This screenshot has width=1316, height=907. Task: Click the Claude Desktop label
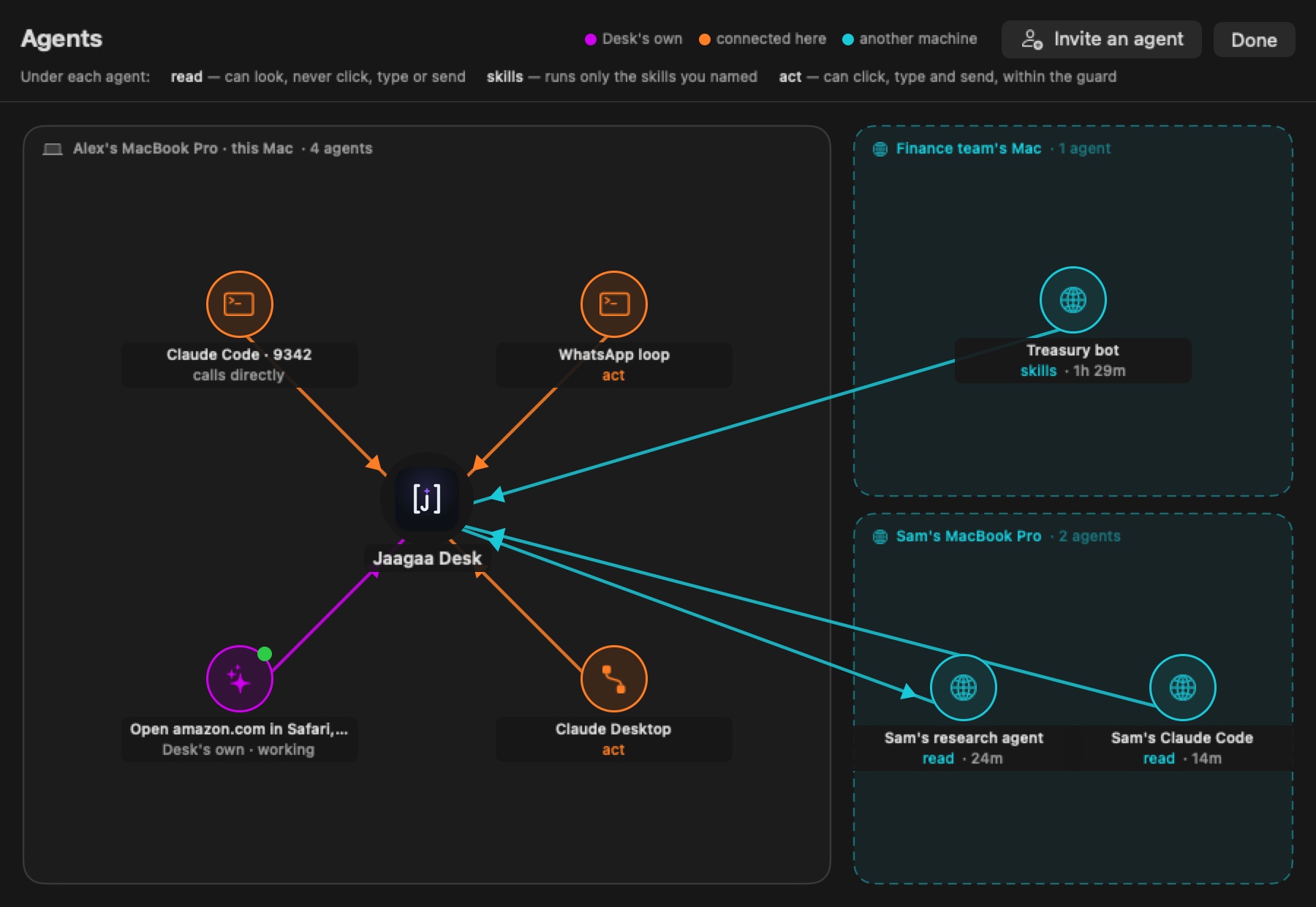pyautogui.click(x=613, y=729)
